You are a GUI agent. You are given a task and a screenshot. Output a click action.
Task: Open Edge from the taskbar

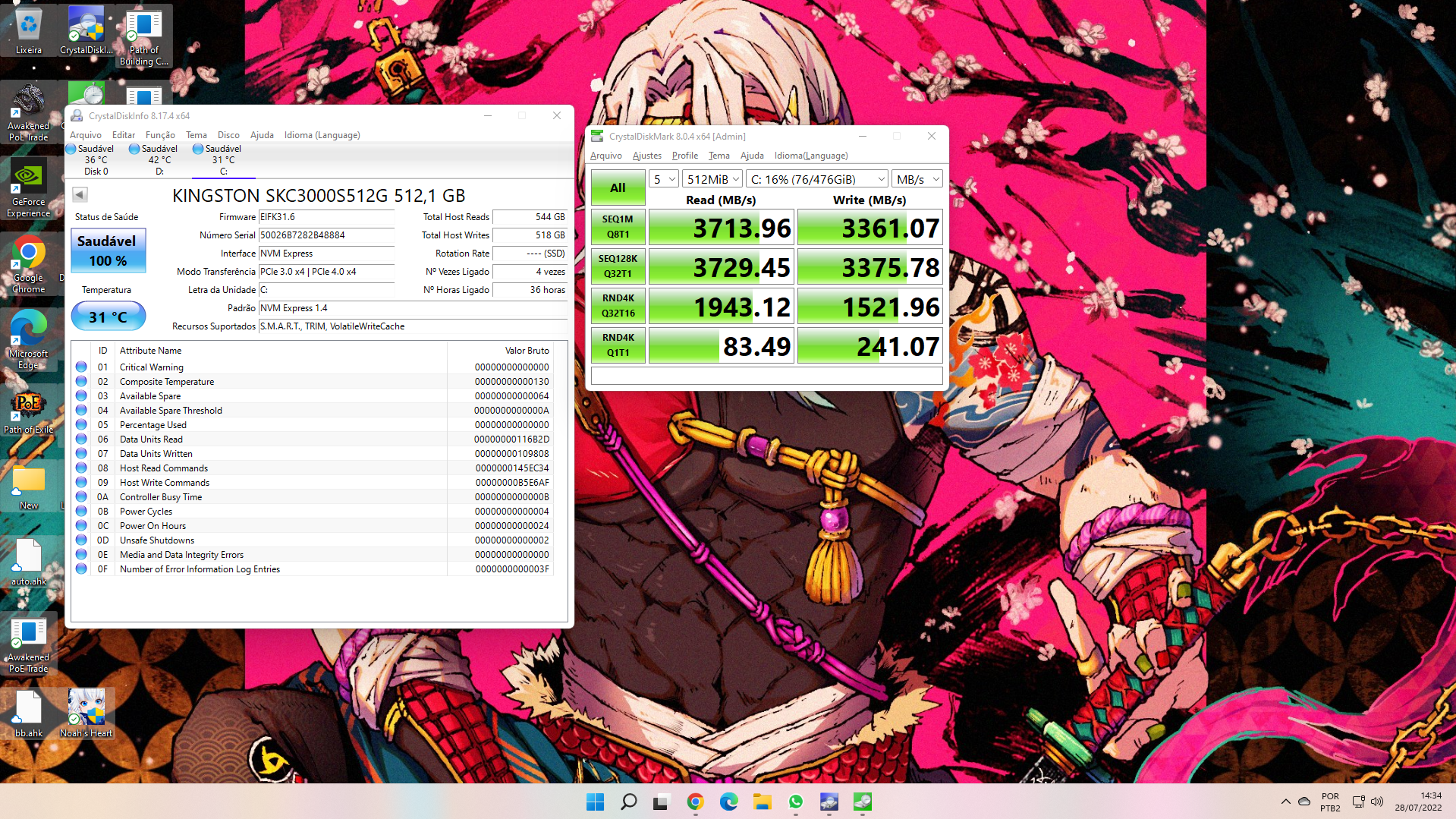tap(728, 802)
